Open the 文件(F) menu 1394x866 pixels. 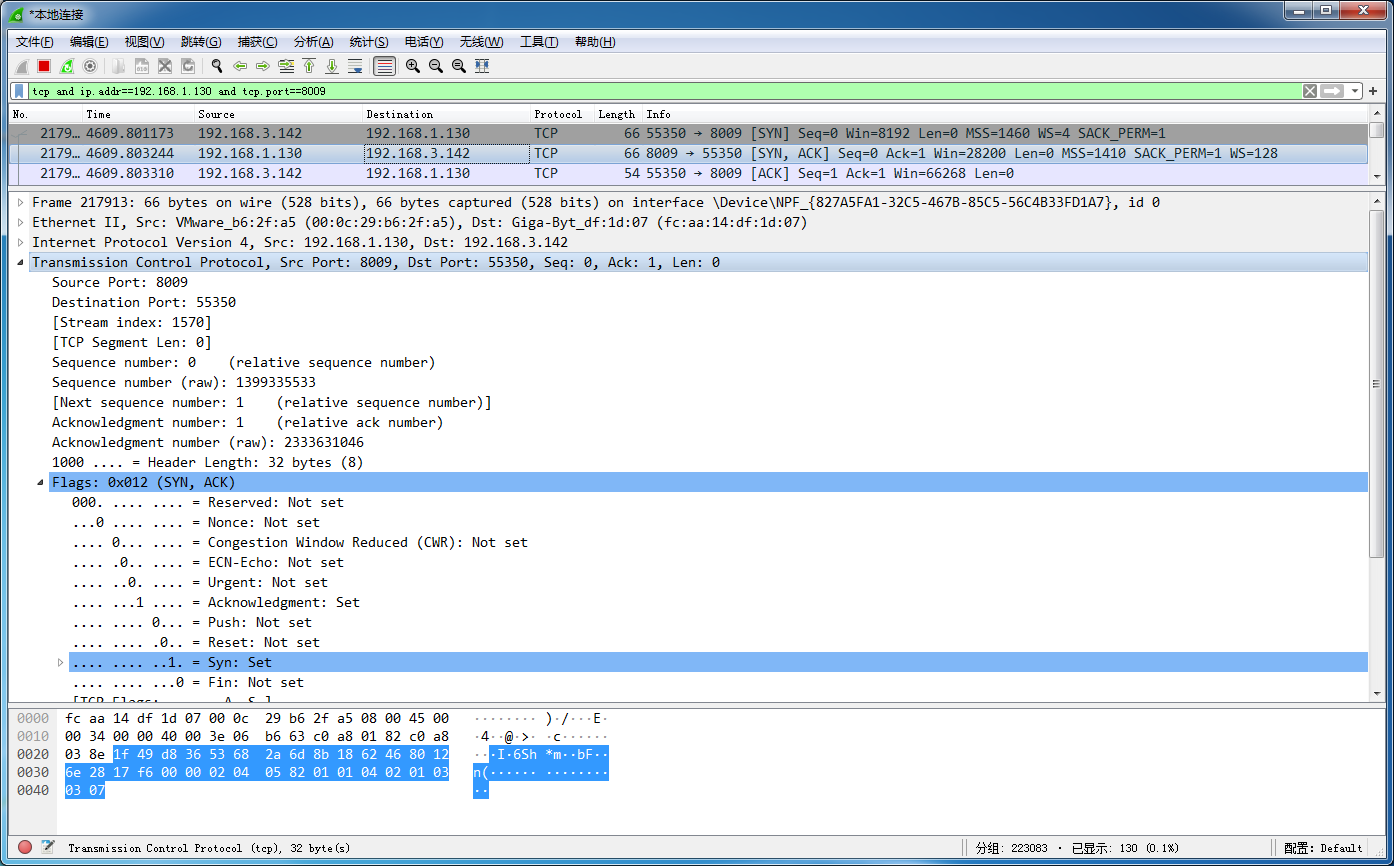[x=35, y=42]
